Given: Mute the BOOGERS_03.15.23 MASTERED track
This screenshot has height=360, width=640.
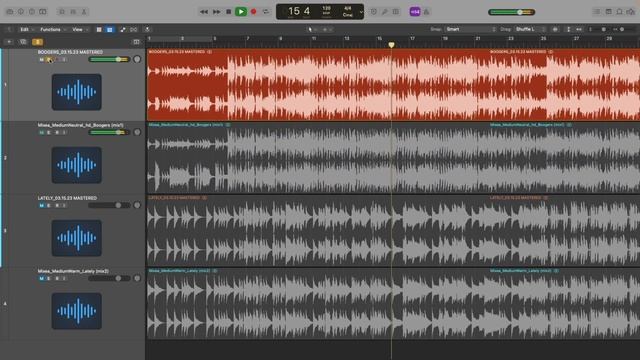Looking at the screenshot, I should coord(42,60).
